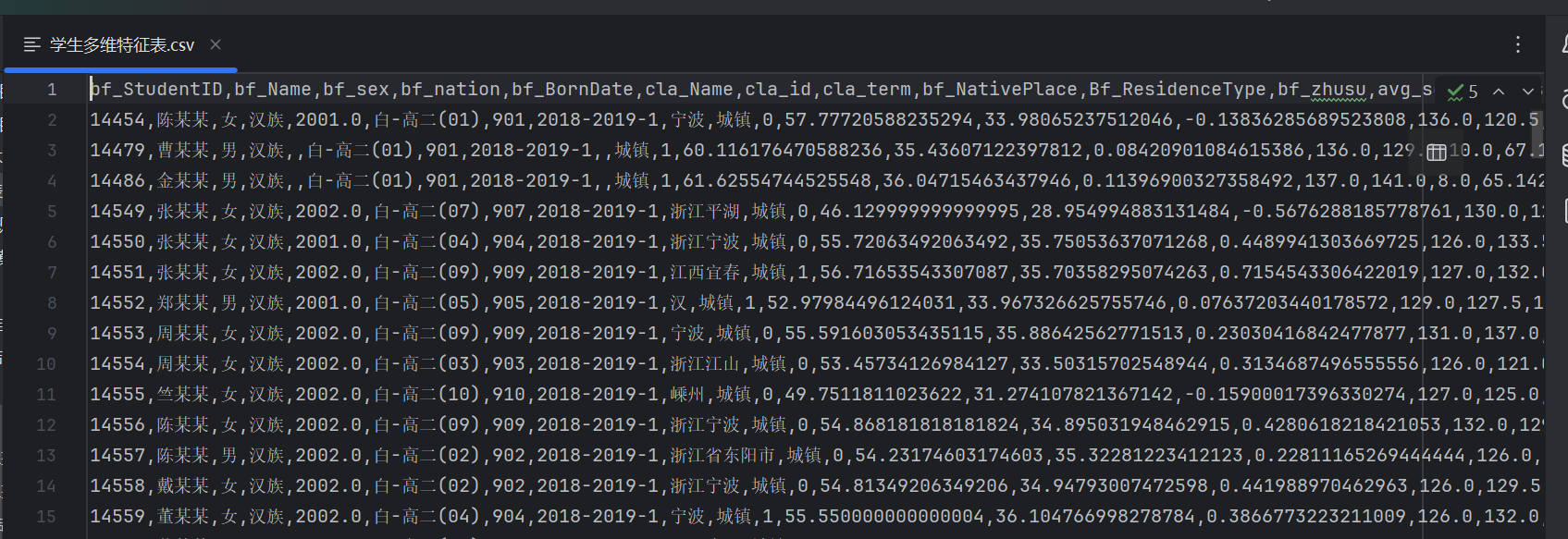The height and width of the screenshot is (539, 1568).
Task: Click the Bf_ResidenceType header field
Action: click(x=1178, y=90)
